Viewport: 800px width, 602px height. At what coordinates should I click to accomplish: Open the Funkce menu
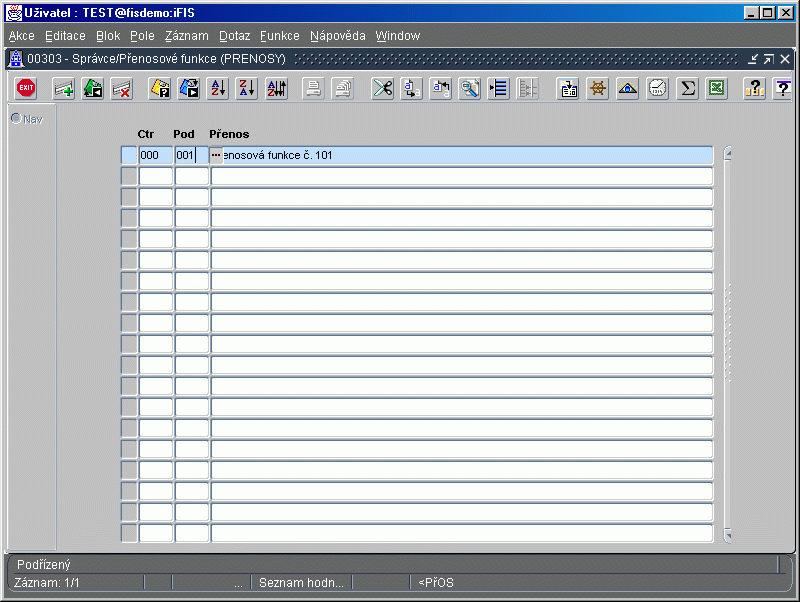(x=280, y=36)
